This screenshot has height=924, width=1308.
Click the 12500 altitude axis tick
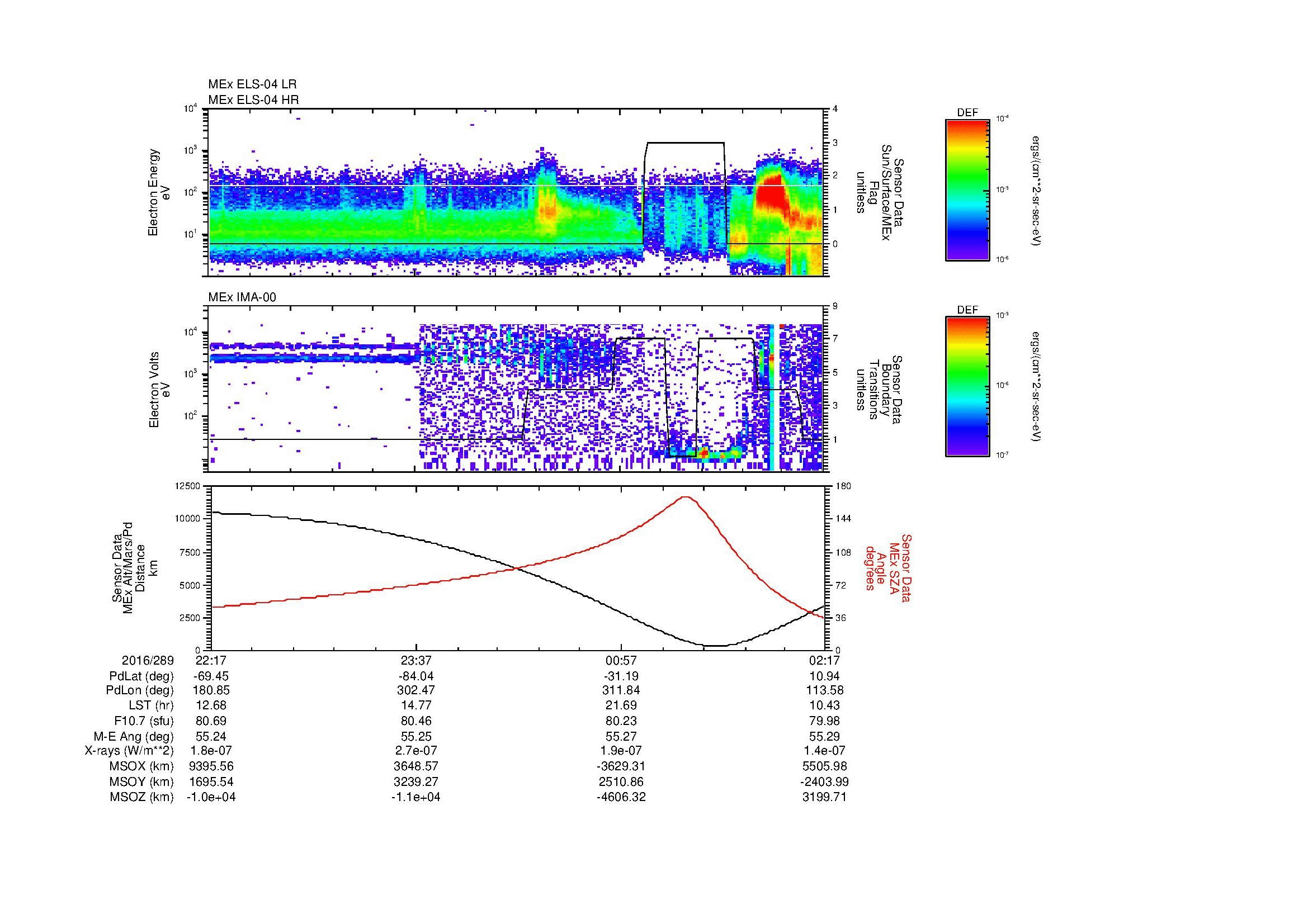point(188,486)
